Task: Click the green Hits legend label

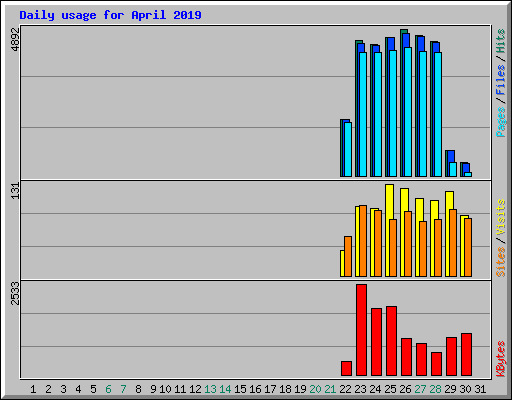Action: pos(501,41)
